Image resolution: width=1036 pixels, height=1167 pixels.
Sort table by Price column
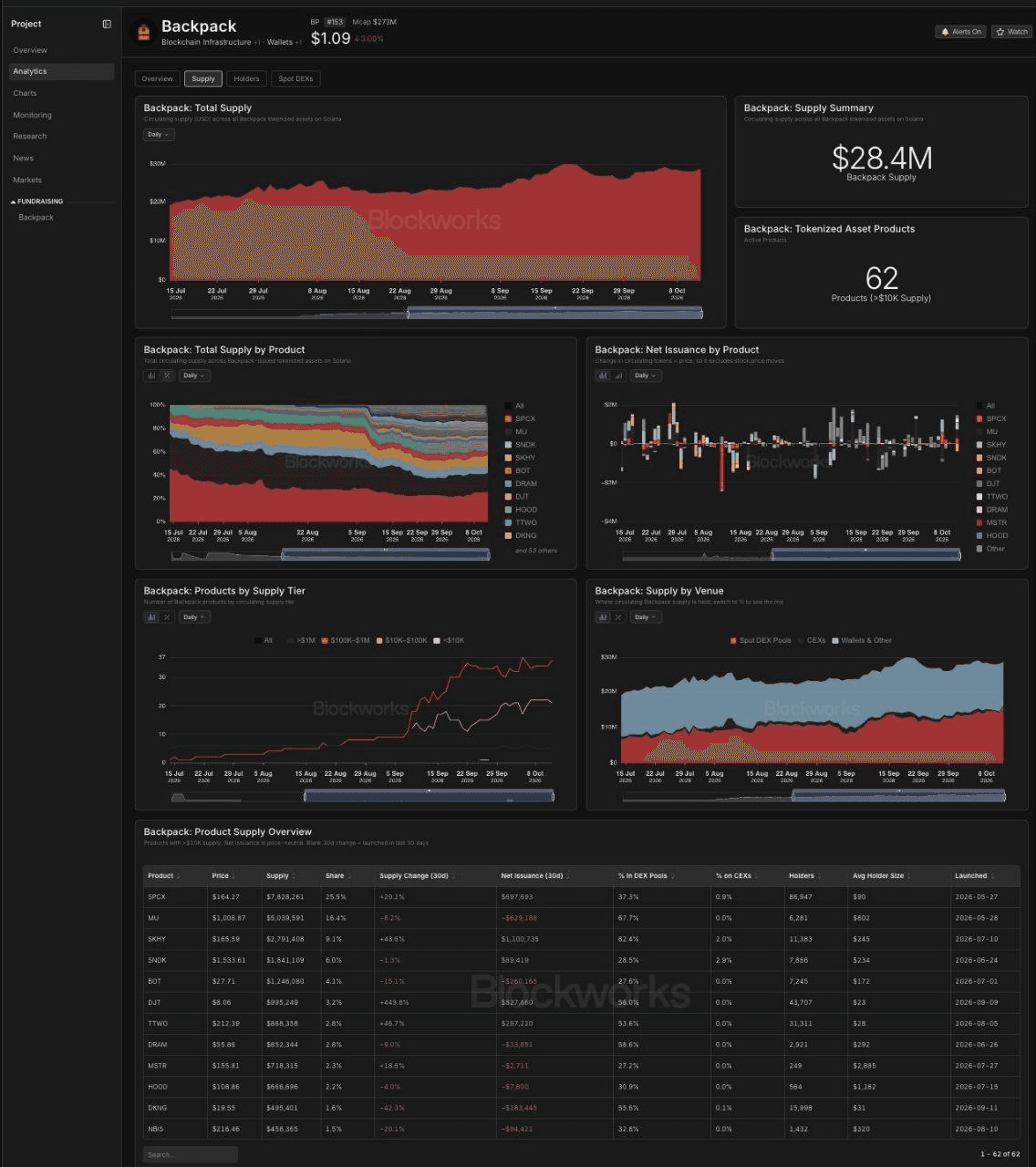coord(222,876)
